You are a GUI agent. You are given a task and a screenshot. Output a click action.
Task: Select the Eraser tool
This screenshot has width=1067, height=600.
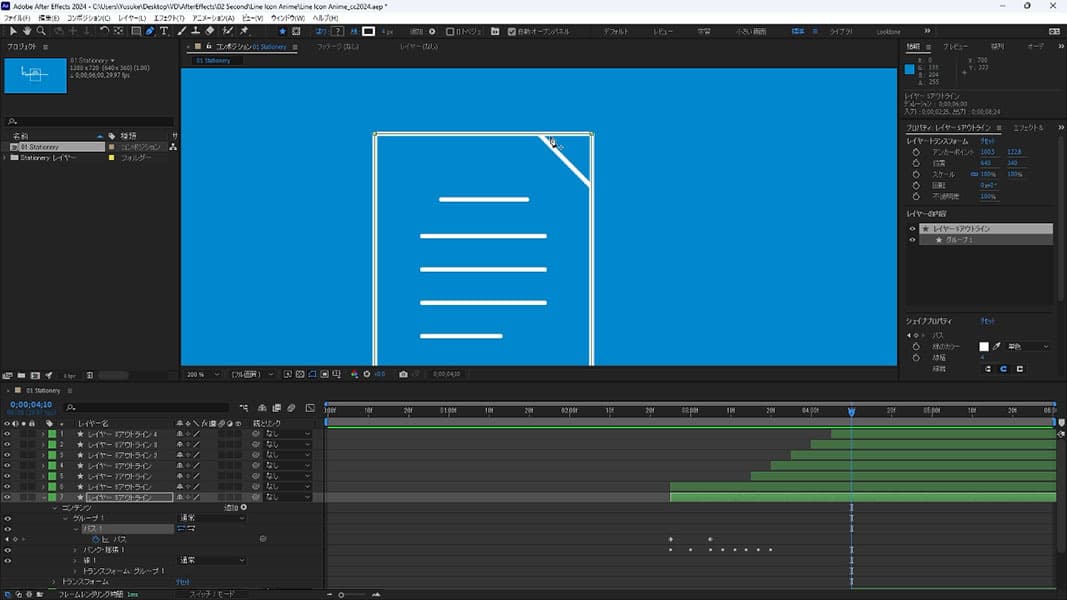[x=209, y=31]
